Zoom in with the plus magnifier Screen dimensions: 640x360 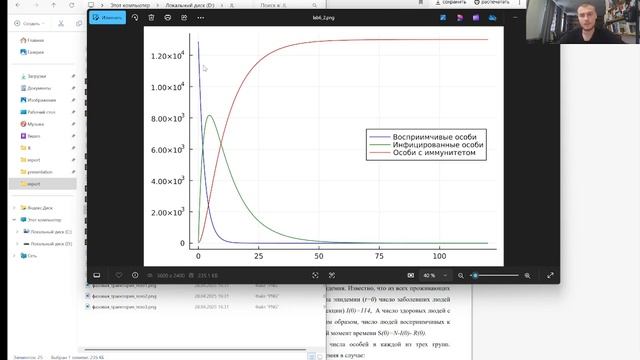527,276
